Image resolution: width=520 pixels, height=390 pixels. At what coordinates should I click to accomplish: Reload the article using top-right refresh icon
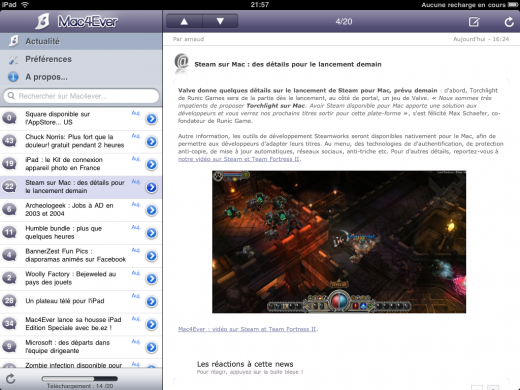tap(509, 22)
